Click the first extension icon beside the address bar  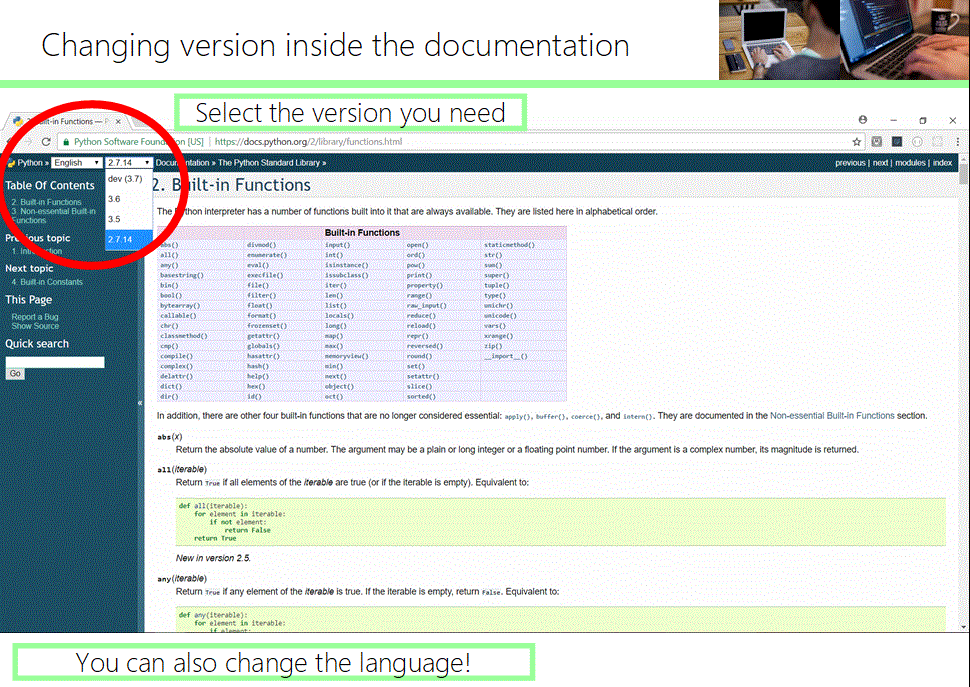coord(876,142)
